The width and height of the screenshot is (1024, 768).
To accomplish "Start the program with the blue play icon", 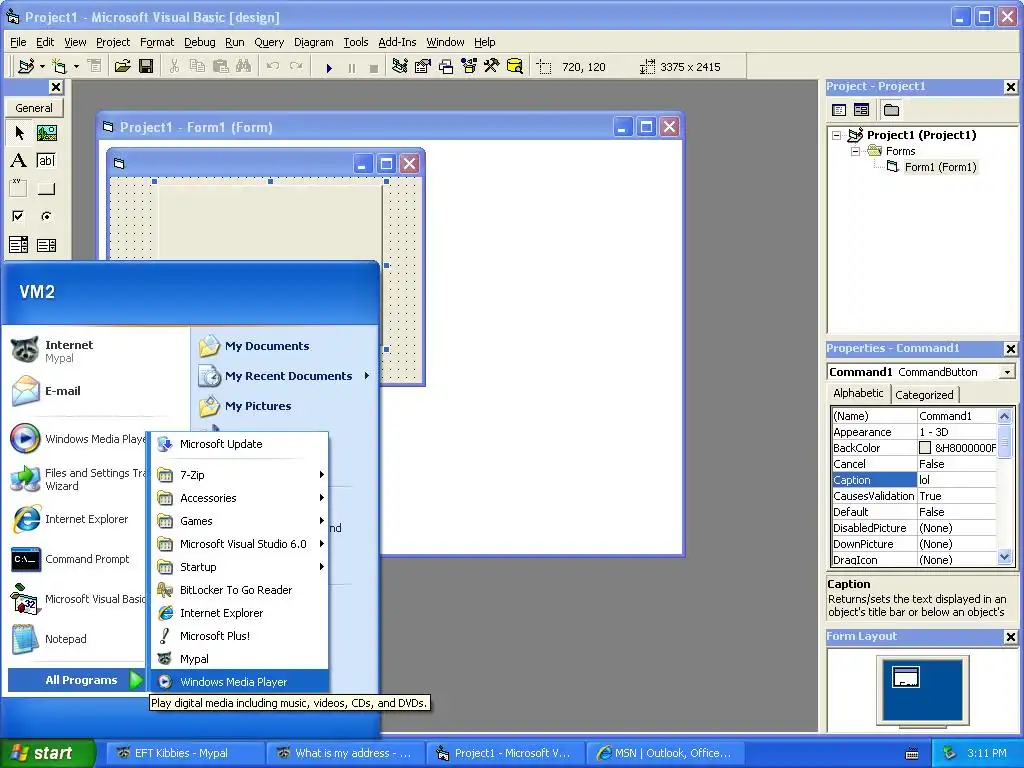I will pyautogui.click(x=329, y=67).
